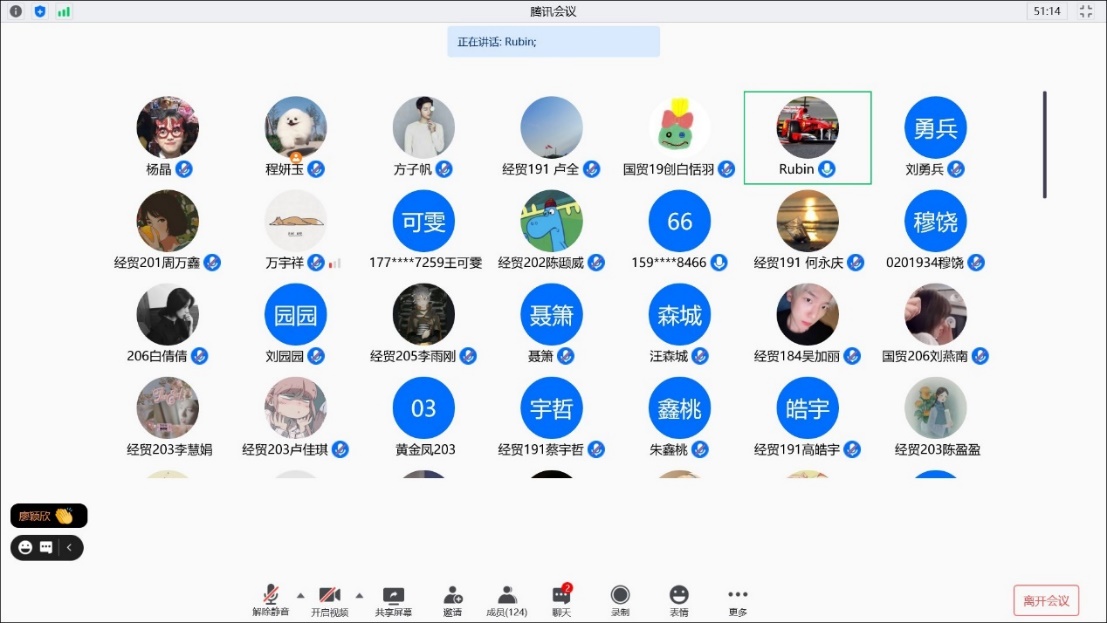
Task: Open the 聊天 chat panel
Action: (561, 599)
